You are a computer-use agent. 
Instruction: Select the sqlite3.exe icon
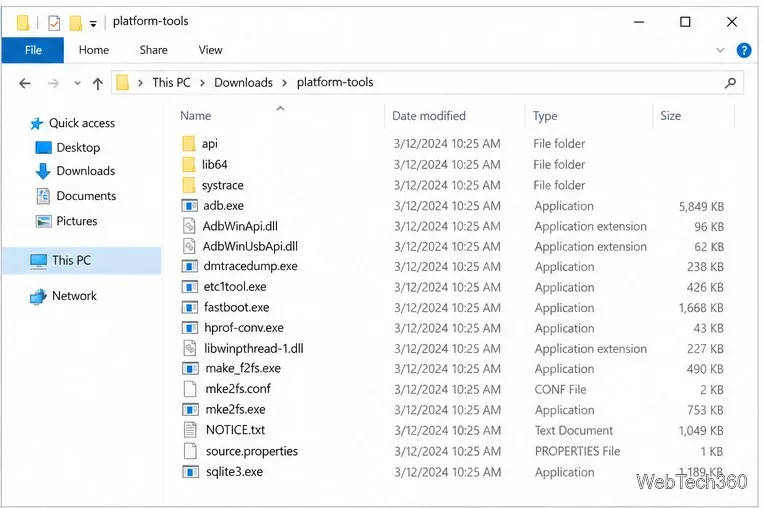pos(190,472)
